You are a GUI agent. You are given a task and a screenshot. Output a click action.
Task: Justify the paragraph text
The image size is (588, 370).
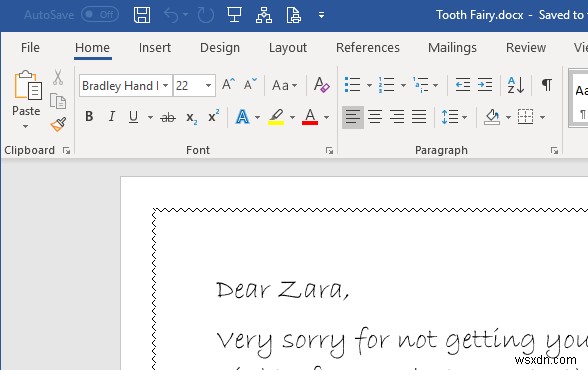419,117
